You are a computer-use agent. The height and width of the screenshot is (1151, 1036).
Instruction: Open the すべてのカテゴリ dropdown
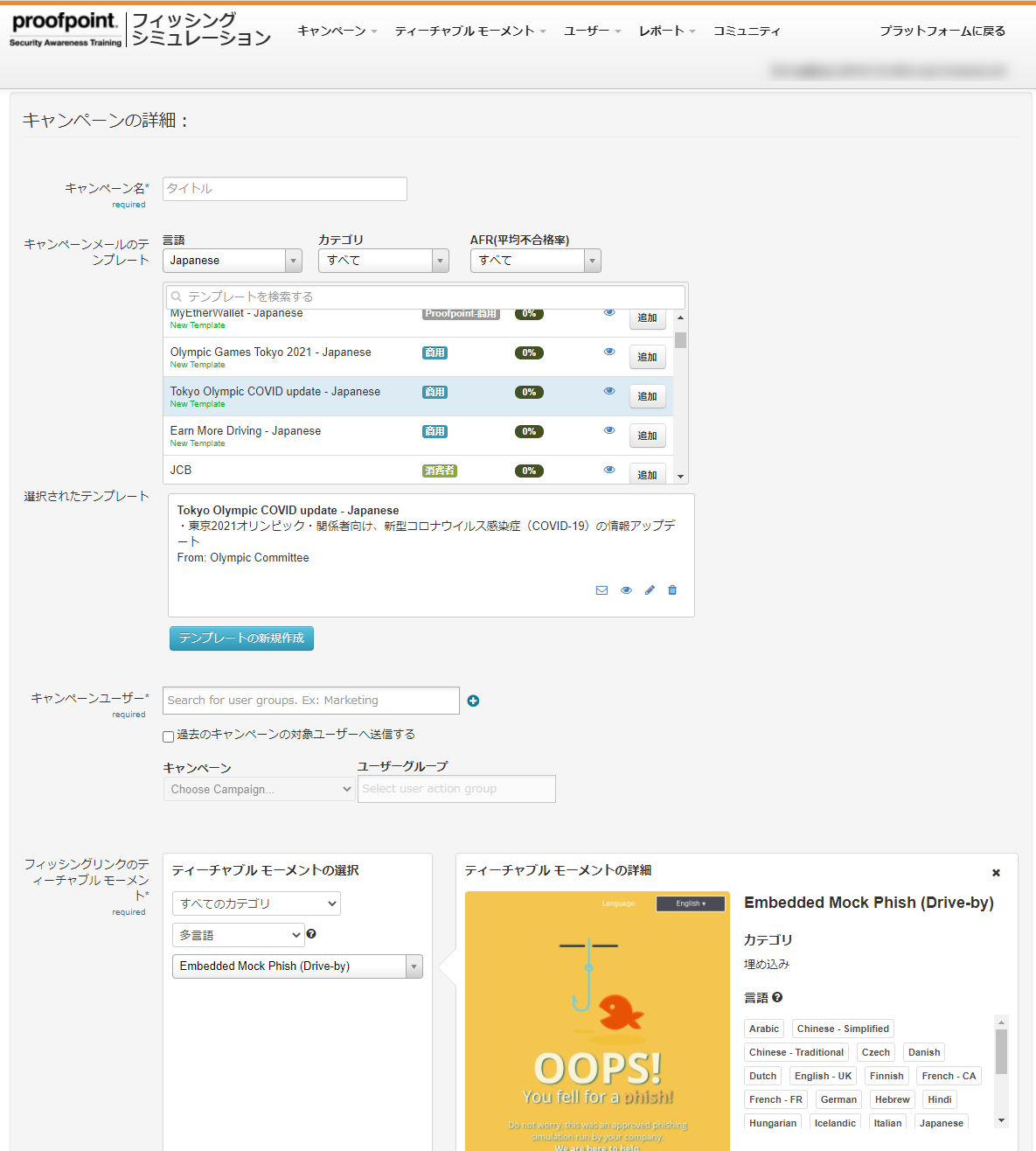[x=256, y=903]
